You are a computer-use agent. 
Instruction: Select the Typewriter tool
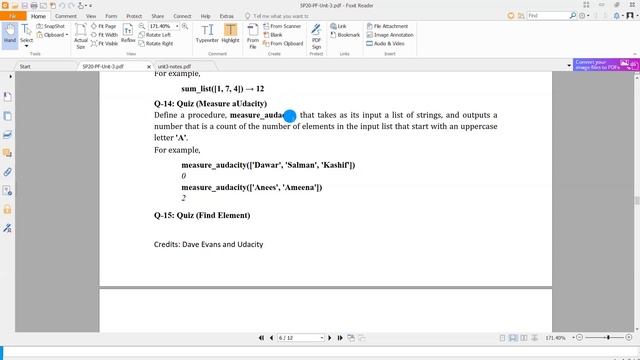[207, 34]
